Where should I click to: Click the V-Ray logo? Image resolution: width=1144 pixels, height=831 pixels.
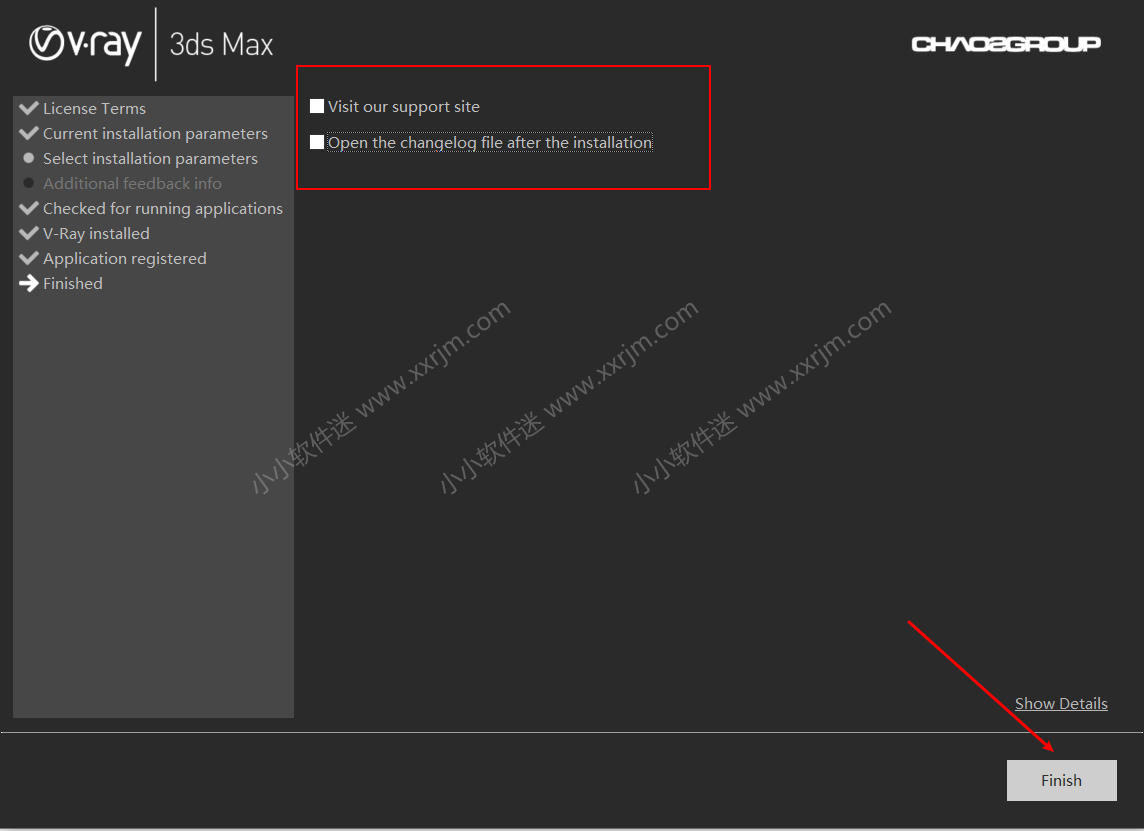(x=85, y=44)
